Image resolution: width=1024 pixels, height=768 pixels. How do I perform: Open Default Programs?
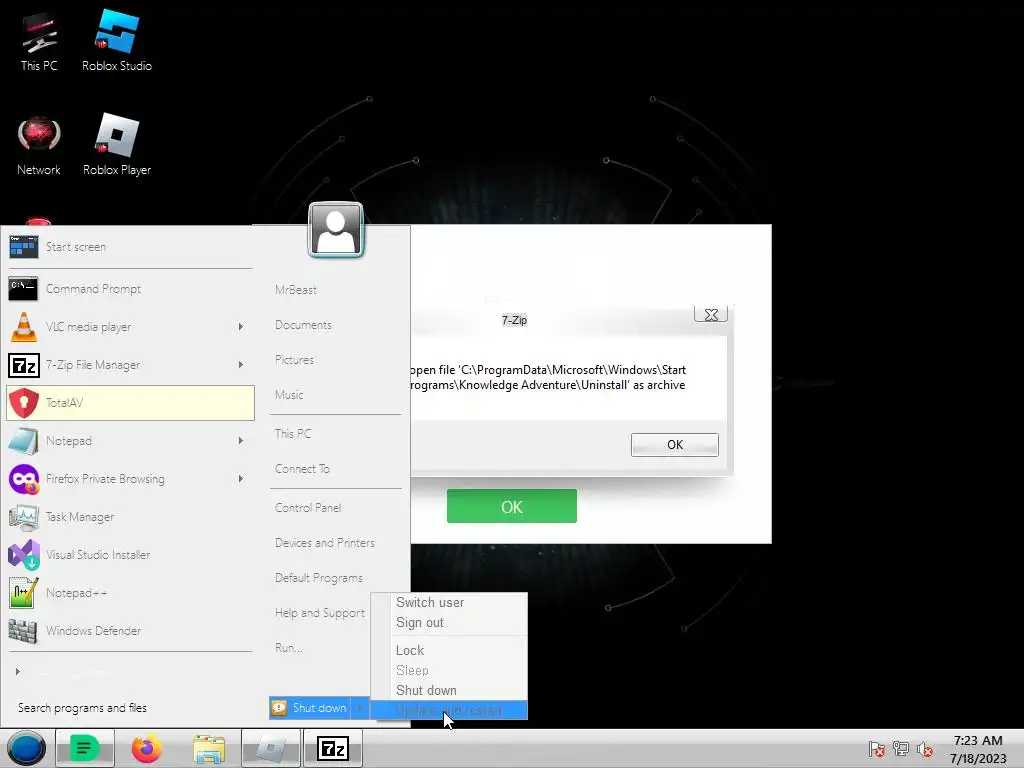(319, 578)
